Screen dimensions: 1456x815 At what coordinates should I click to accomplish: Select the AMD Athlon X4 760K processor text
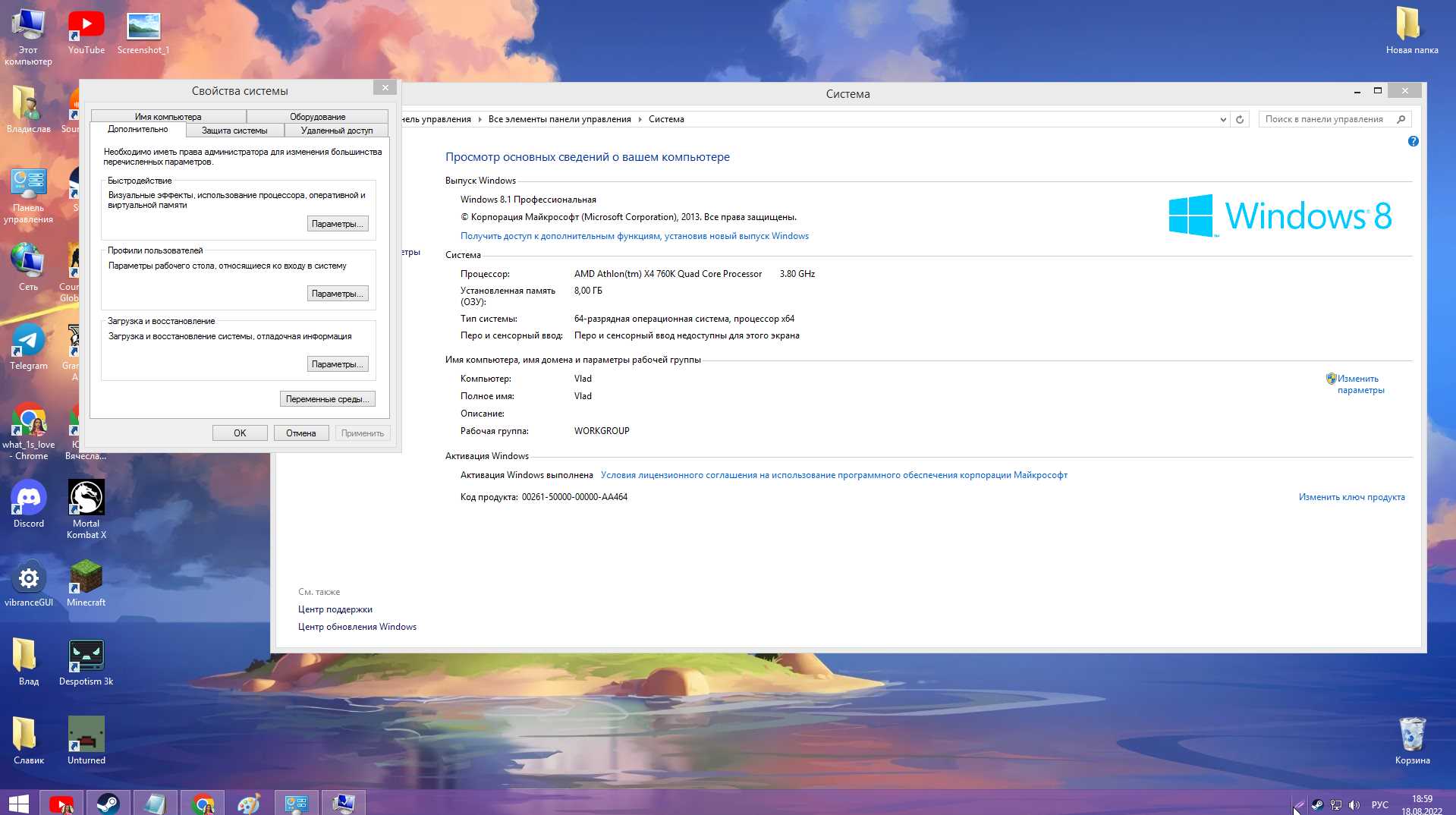[668, 274]
